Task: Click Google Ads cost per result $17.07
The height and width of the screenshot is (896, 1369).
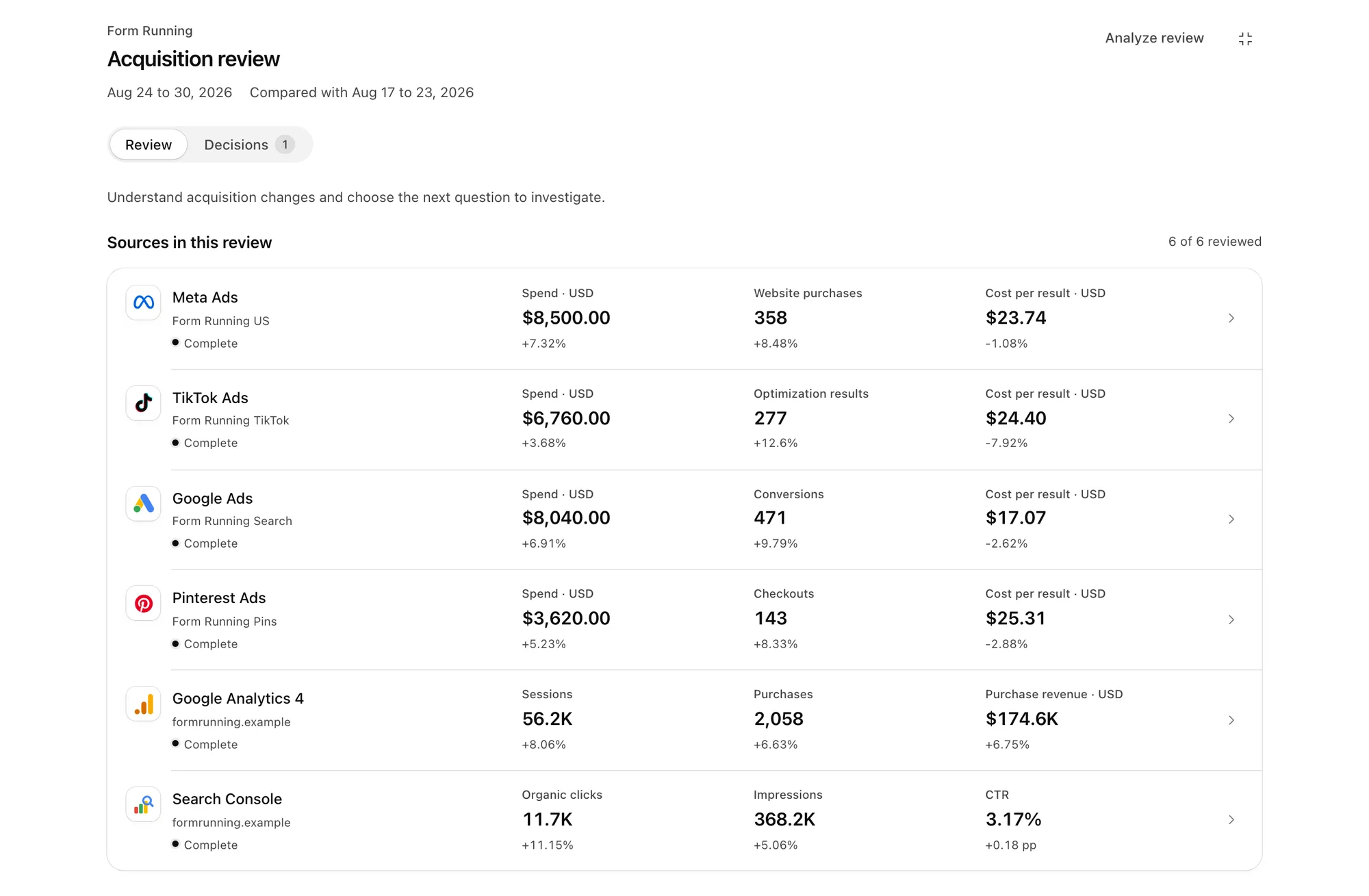Action: click(x=1016, y=518)
